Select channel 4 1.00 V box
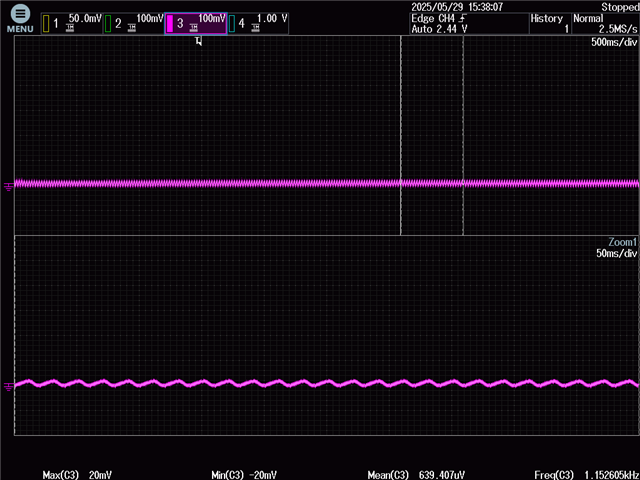This screenshot has width=640, height=480. click(x=258, y=24)
